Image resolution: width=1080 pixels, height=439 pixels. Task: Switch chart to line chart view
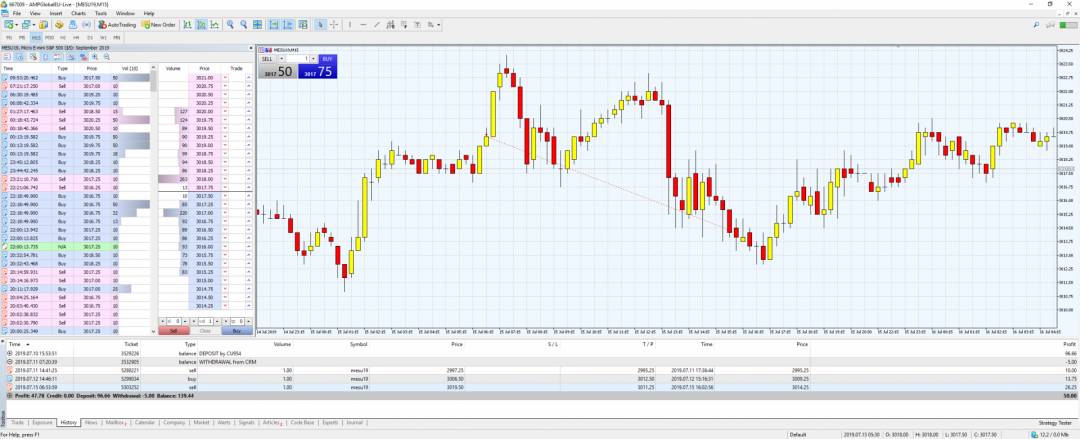click(x=214, y=24)
